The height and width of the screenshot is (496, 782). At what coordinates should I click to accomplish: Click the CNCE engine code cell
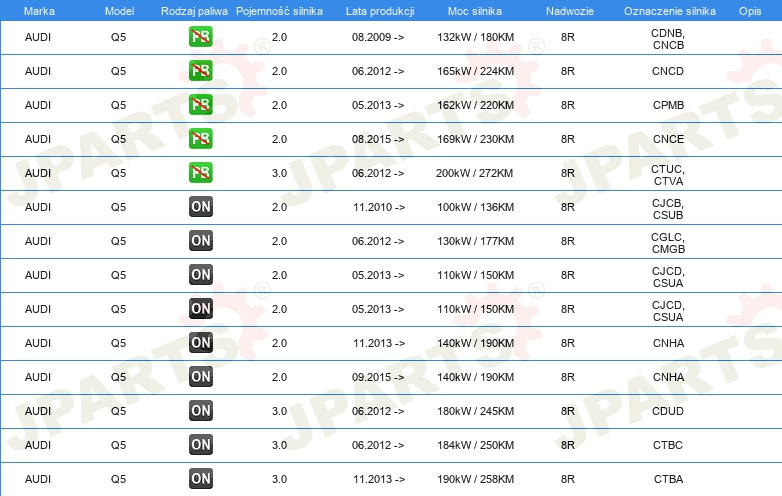click(x=668, y=139)
